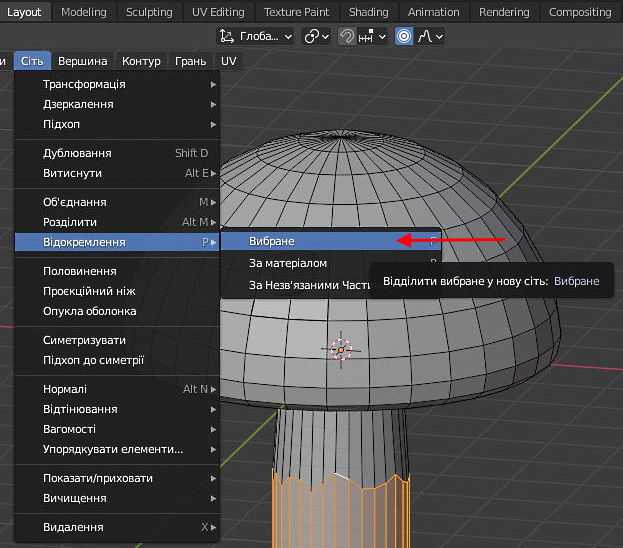Expand the Дзеркалення submenu
The image size is (623, 548).
click(117, 105)
